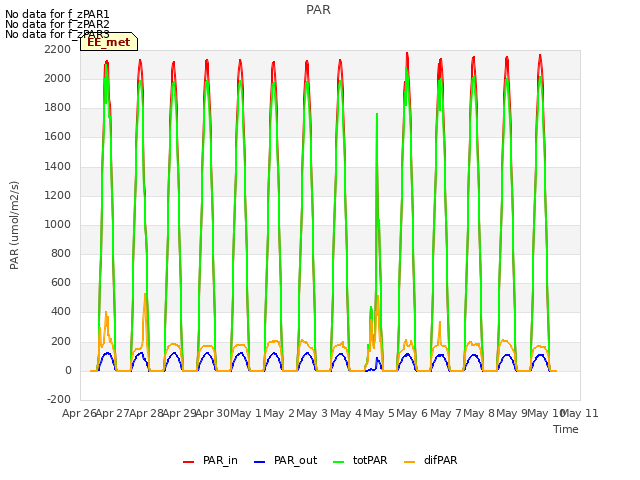Click the orange difPAR legend swatch

point(409,462)
